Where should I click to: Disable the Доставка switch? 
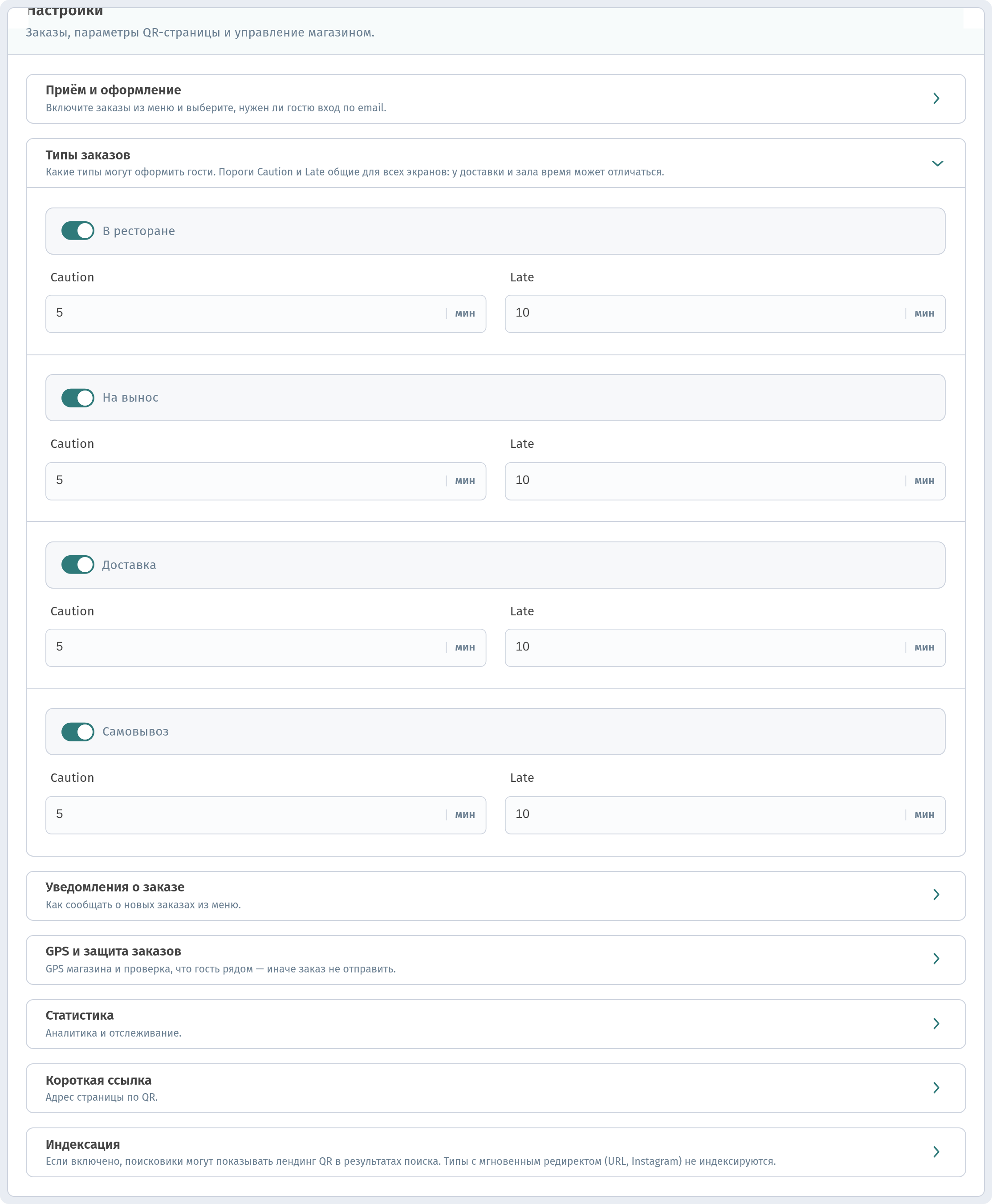point(78,565)
